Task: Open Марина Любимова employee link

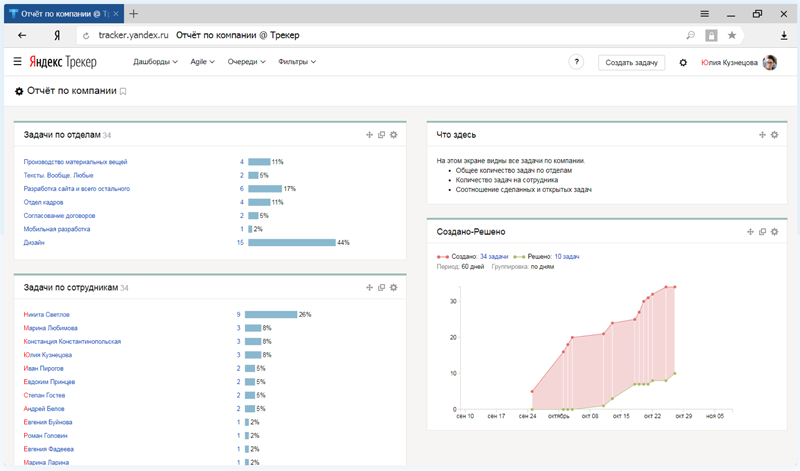Action: [51, 328]
